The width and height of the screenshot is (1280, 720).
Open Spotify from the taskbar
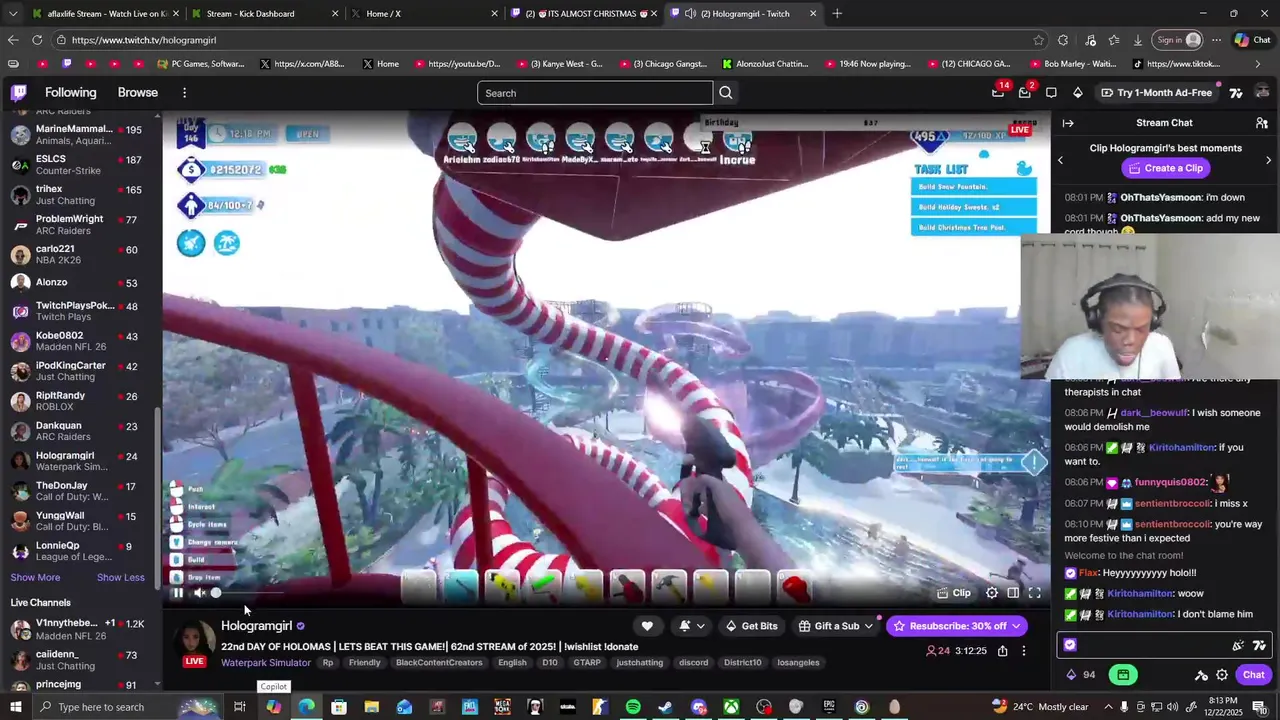point(633,707)
